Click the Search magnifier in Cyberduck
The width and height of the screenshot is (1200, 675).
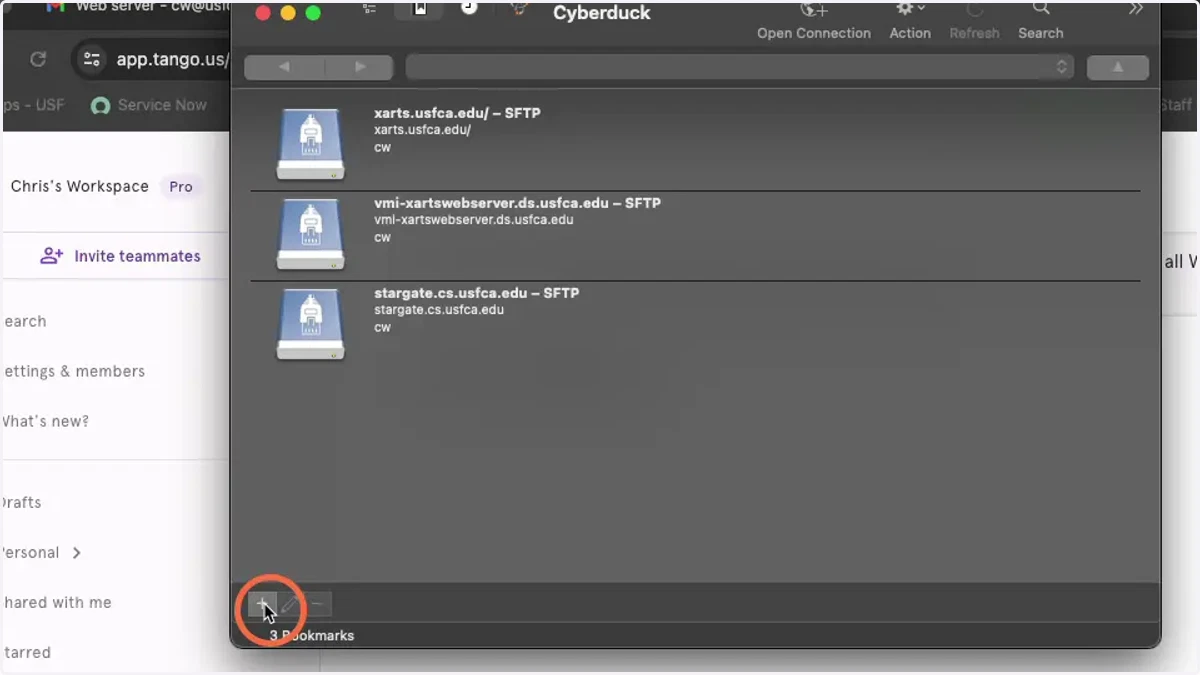(1040, 21)
